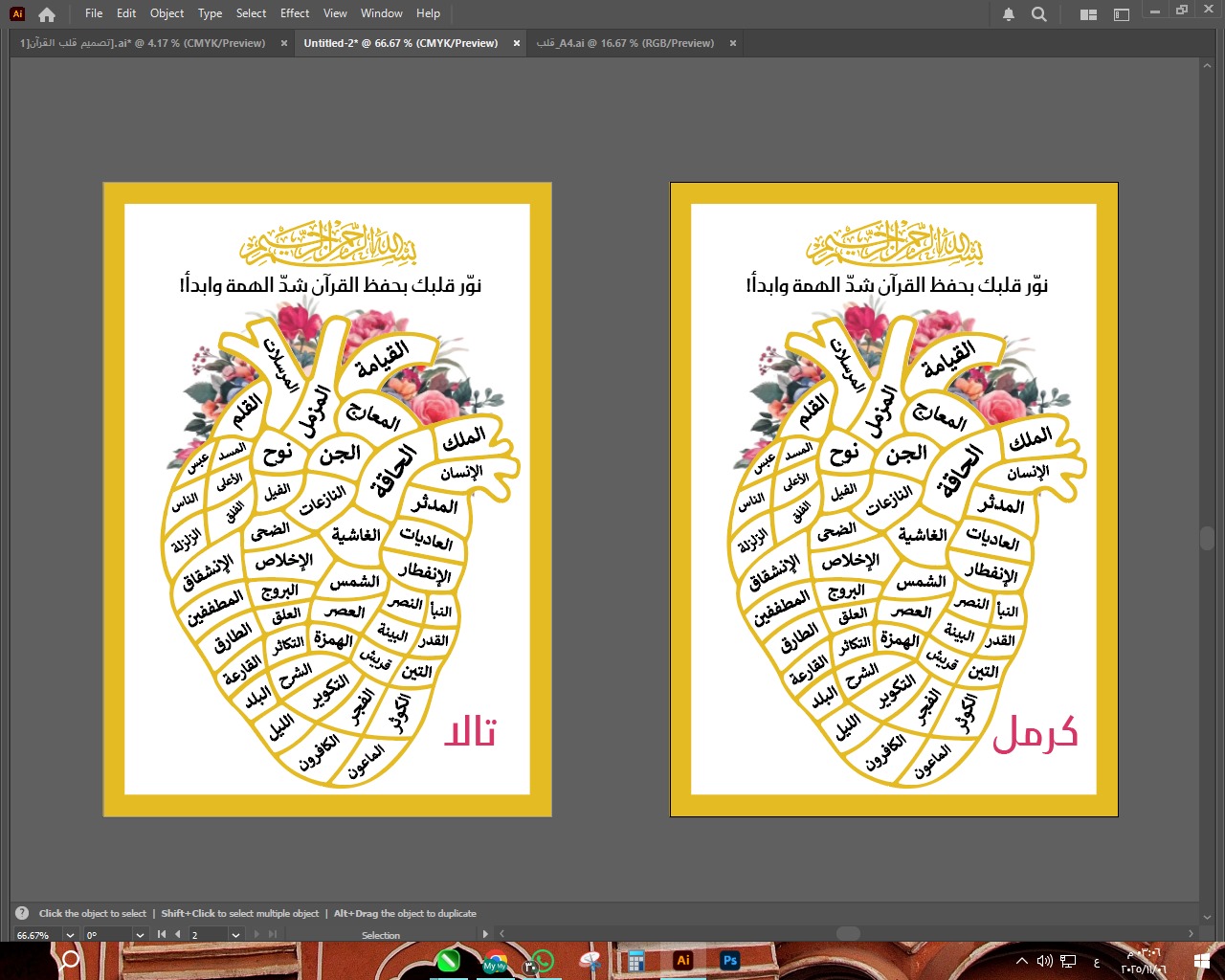This screenshot has height=980, width=1225.
Task: Open WhatsApp from the taskbar
Action: (543, 960)
